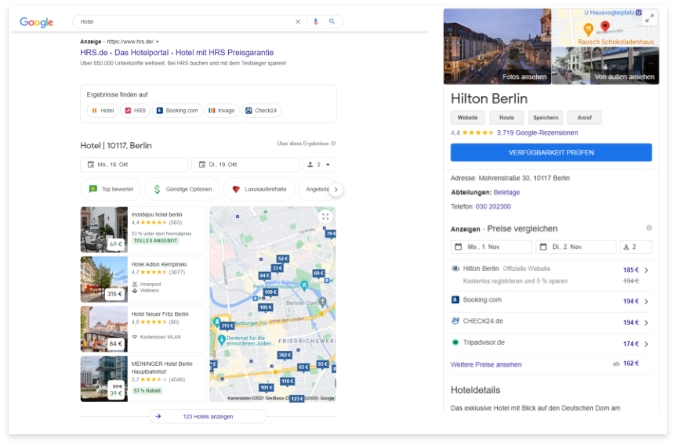Click the Hotel Adlon Kempinski photo thumbnail
This screenshot has width=676, height=446.
[x=104, y=279]
